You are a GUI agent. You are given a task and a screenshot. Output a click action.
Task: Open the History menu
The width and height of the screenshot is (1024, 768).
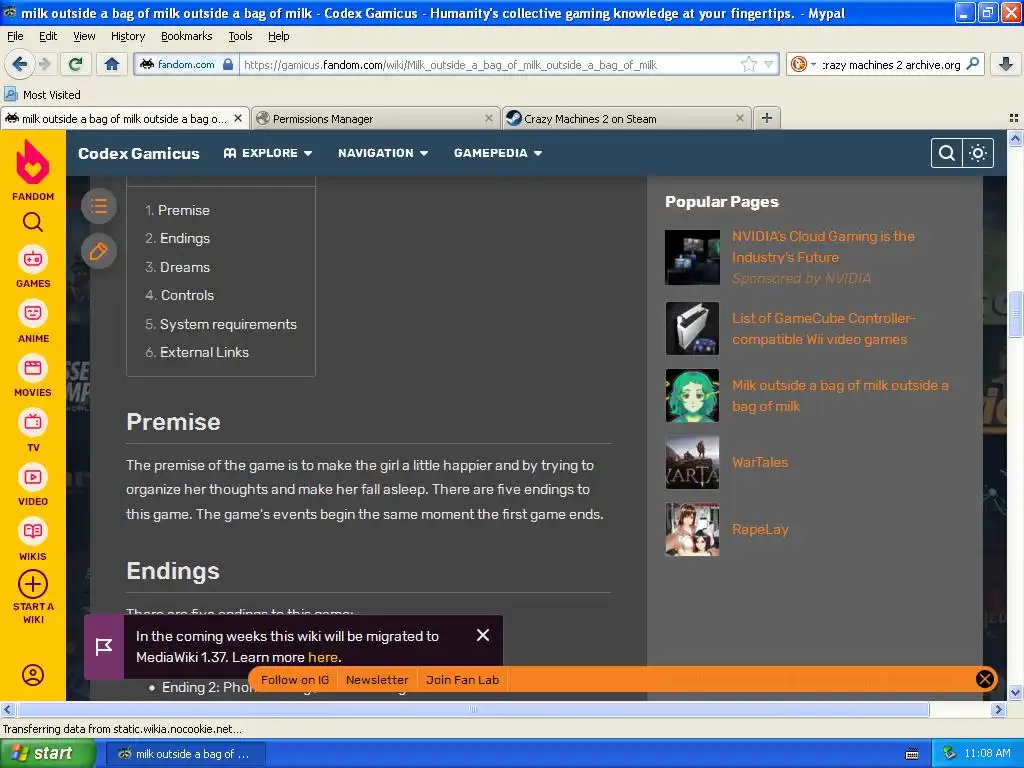pyautogui.click(x=128, y=36)
